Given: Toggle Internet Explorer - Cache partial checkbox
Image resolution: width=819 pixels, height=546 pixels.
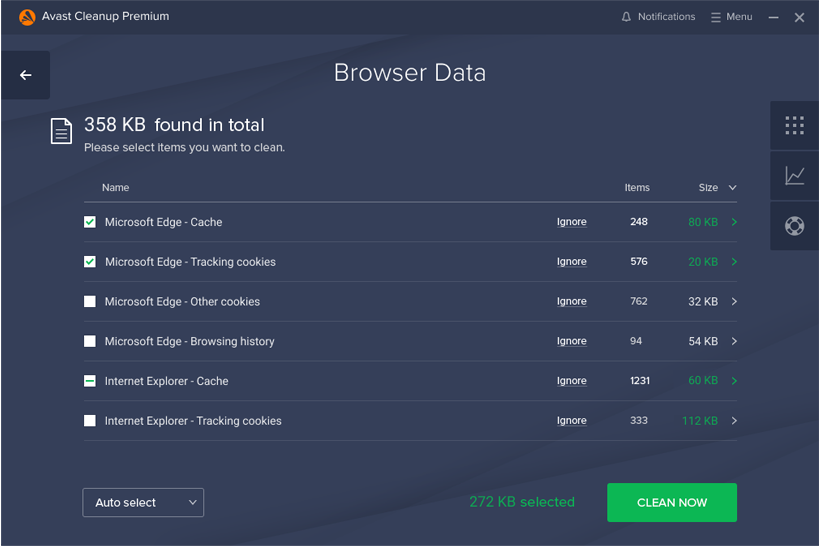Looking at the screenshot, I should [90, 381].
